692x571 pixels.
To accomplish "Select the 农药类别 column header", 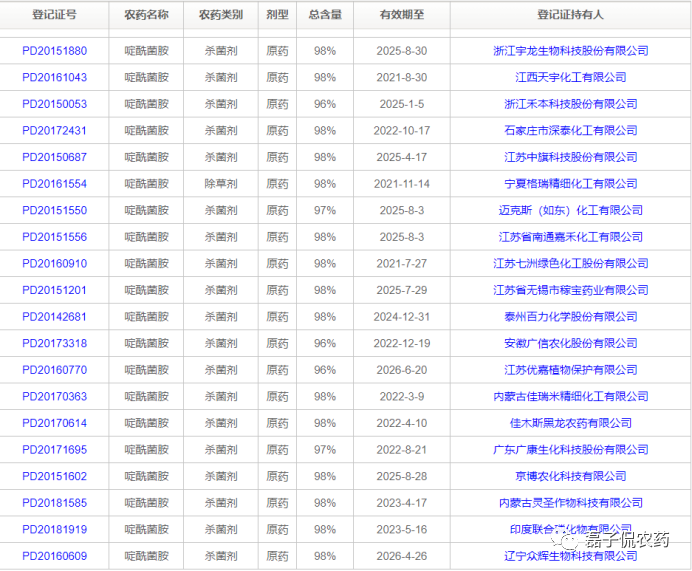I will coord(221,15).
